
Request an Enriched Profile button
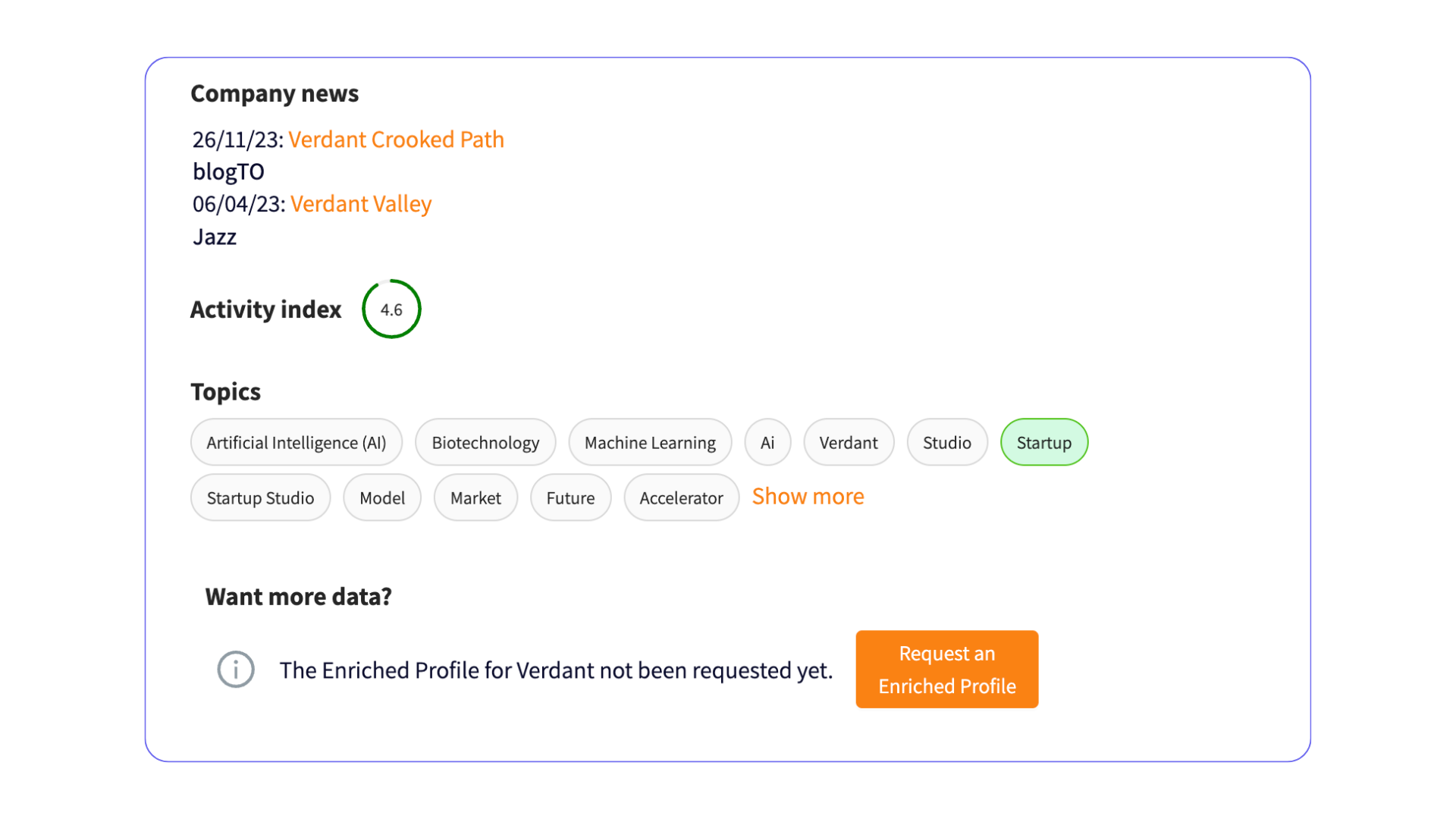[x=947, y=669]
